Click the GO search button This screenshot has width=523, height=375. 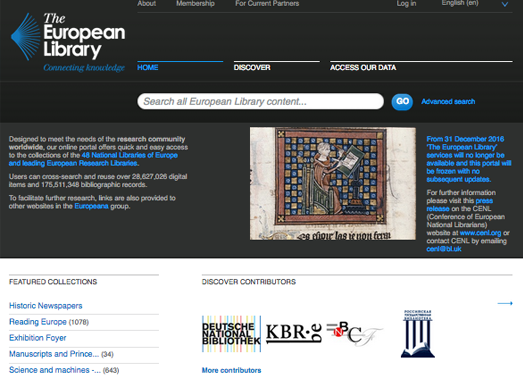[x=402, y=101]
